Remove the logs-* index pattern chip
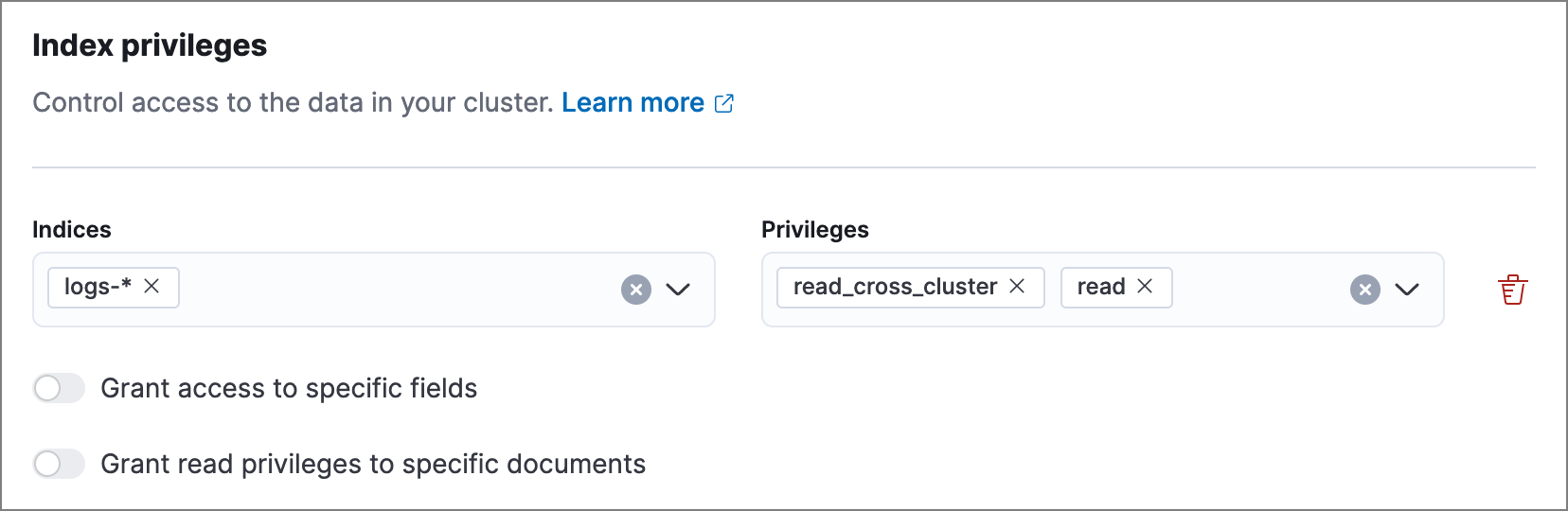Viewport: 1568px width, 511px height. (x=151, y=287)
